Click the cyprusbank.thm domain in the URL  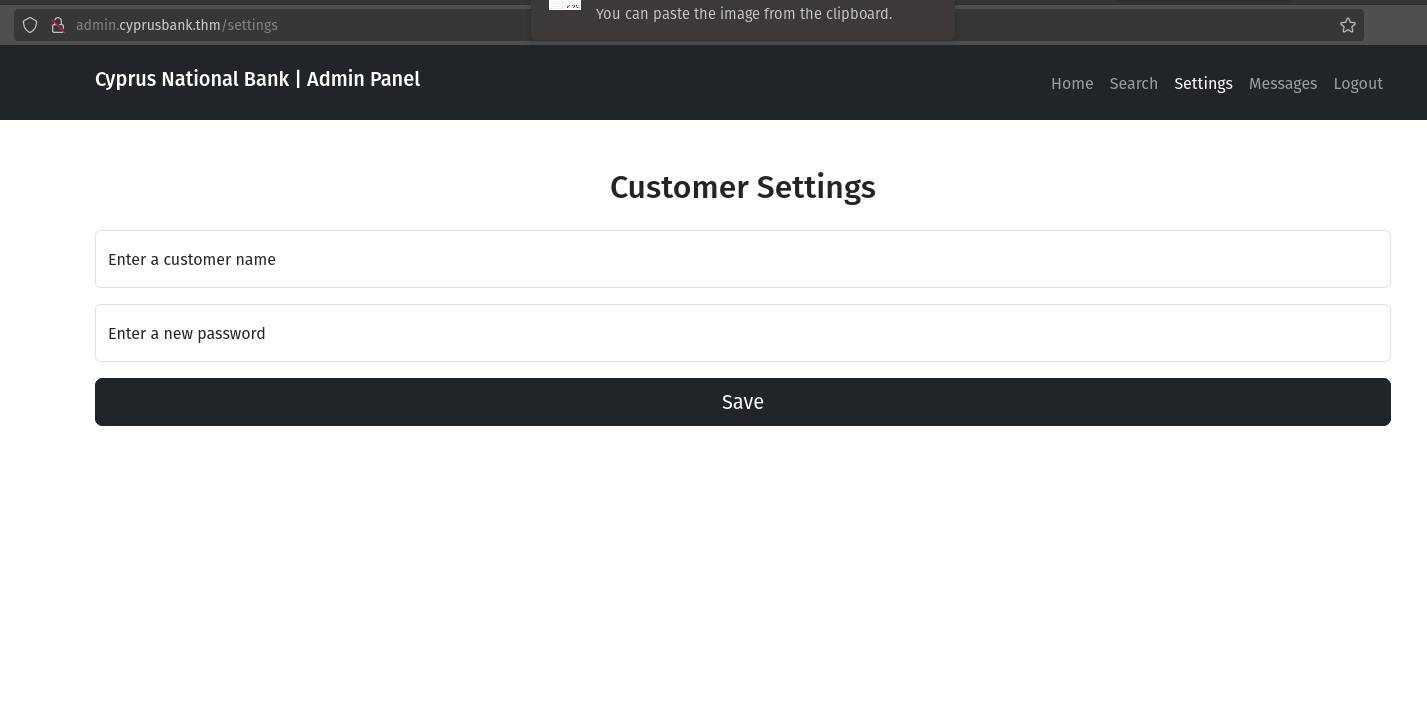pos(169,25)
